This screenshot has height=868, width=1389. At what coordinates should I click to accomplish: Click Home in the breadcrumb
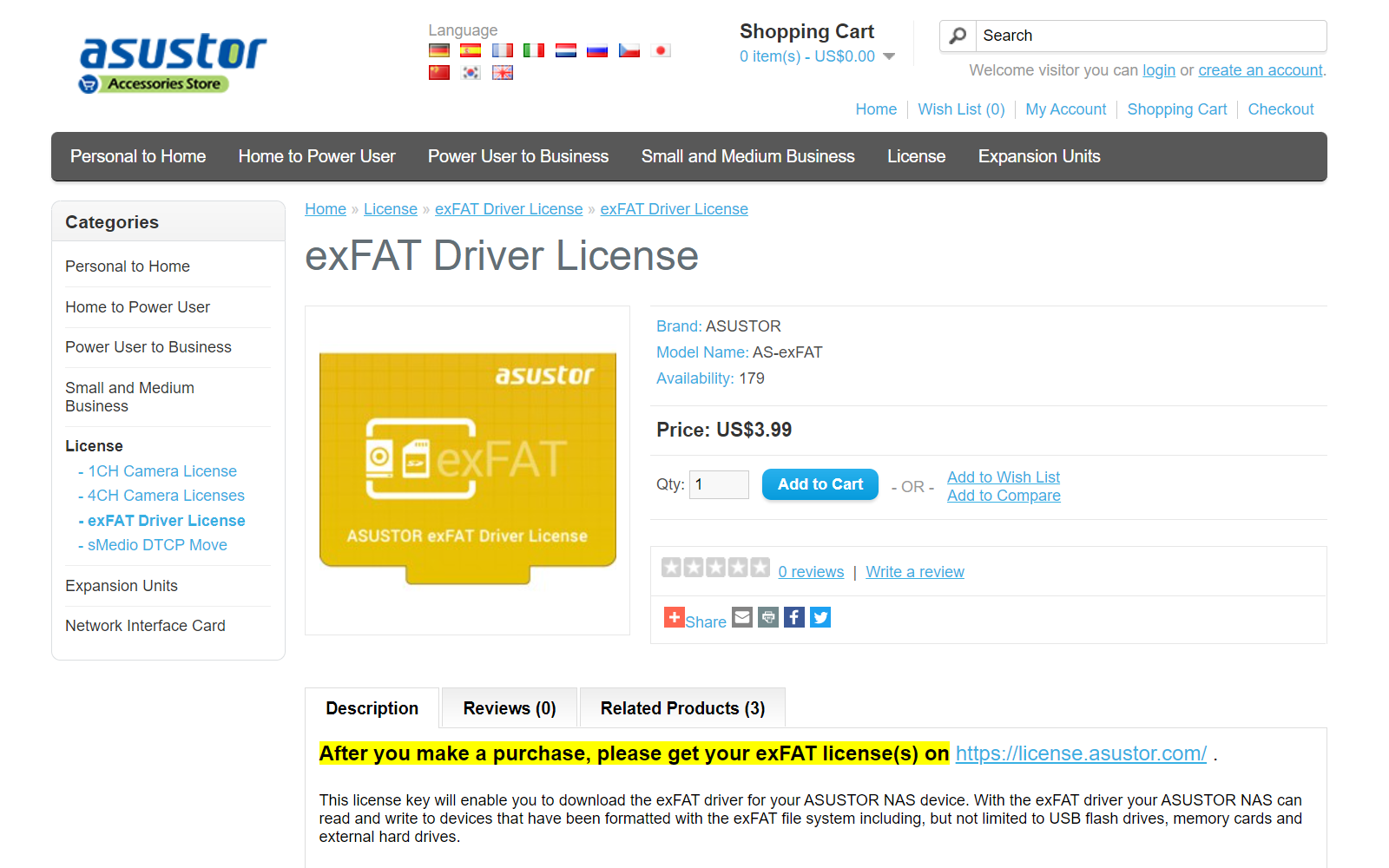coord(326,209)
